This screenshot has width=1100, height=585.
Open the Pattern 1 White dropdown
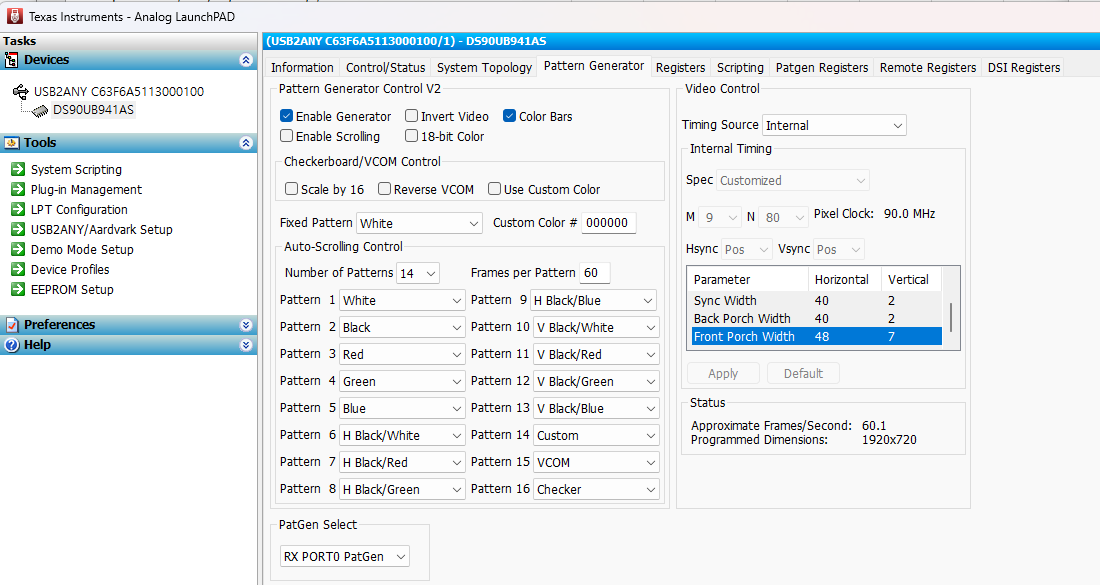(x=402, y=300)
